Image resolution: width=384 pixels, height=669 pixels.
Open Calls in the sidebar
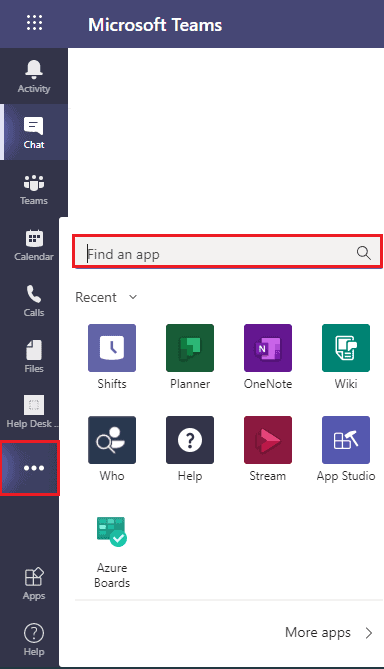(x=34, y=301)
